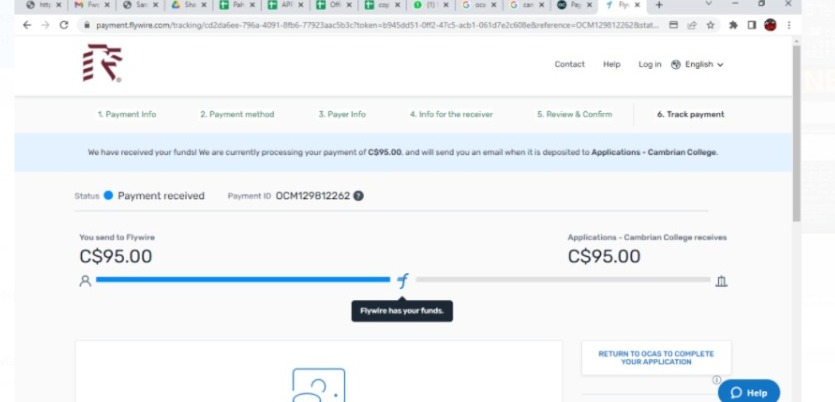The image size is (835, 402).
Task: Bookmark this page with the star icon
Action: pos(710,25)
